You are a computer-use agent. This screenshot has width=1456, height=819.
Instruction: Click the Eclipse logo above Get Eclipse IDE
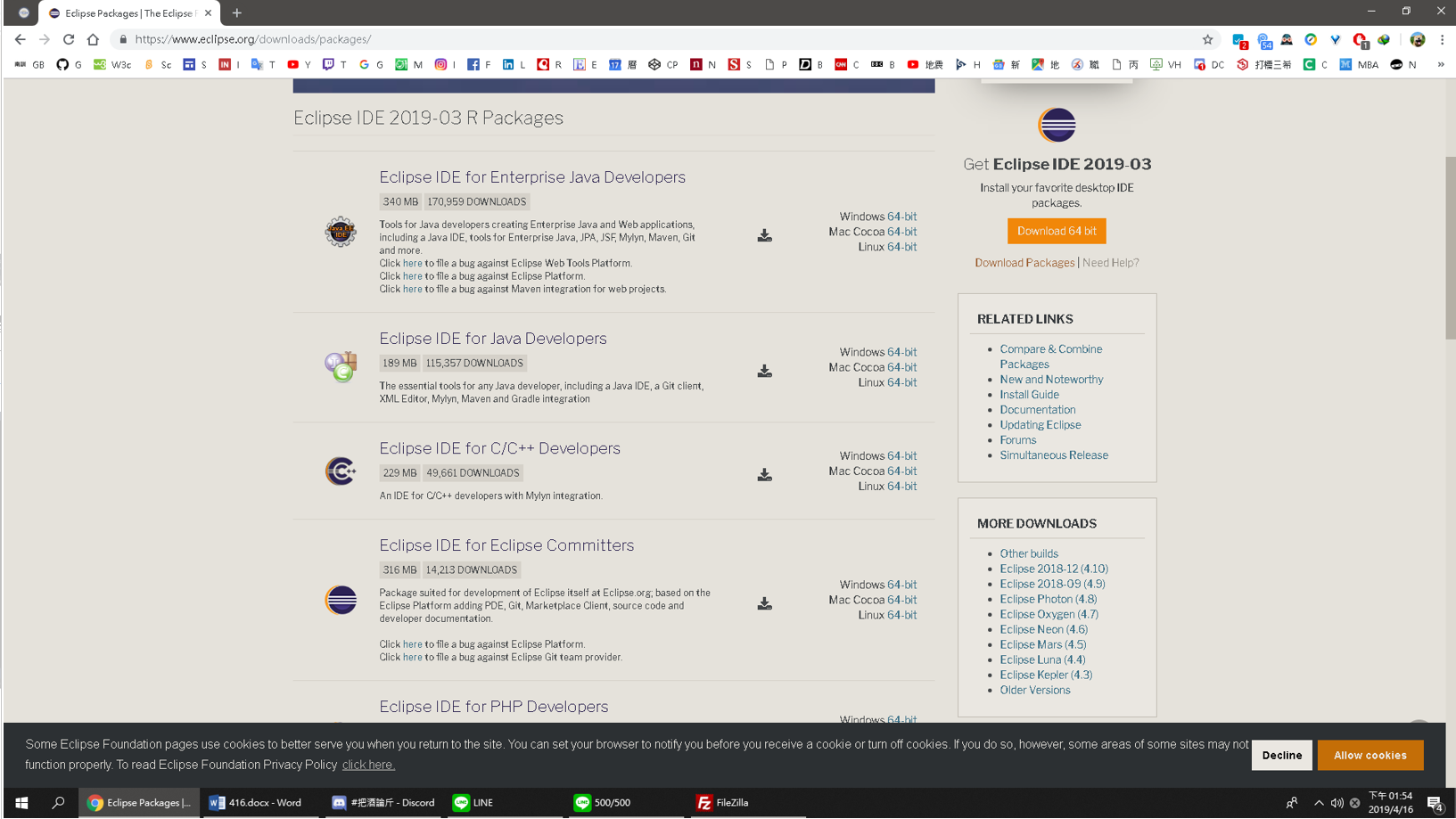[1057, 125]
